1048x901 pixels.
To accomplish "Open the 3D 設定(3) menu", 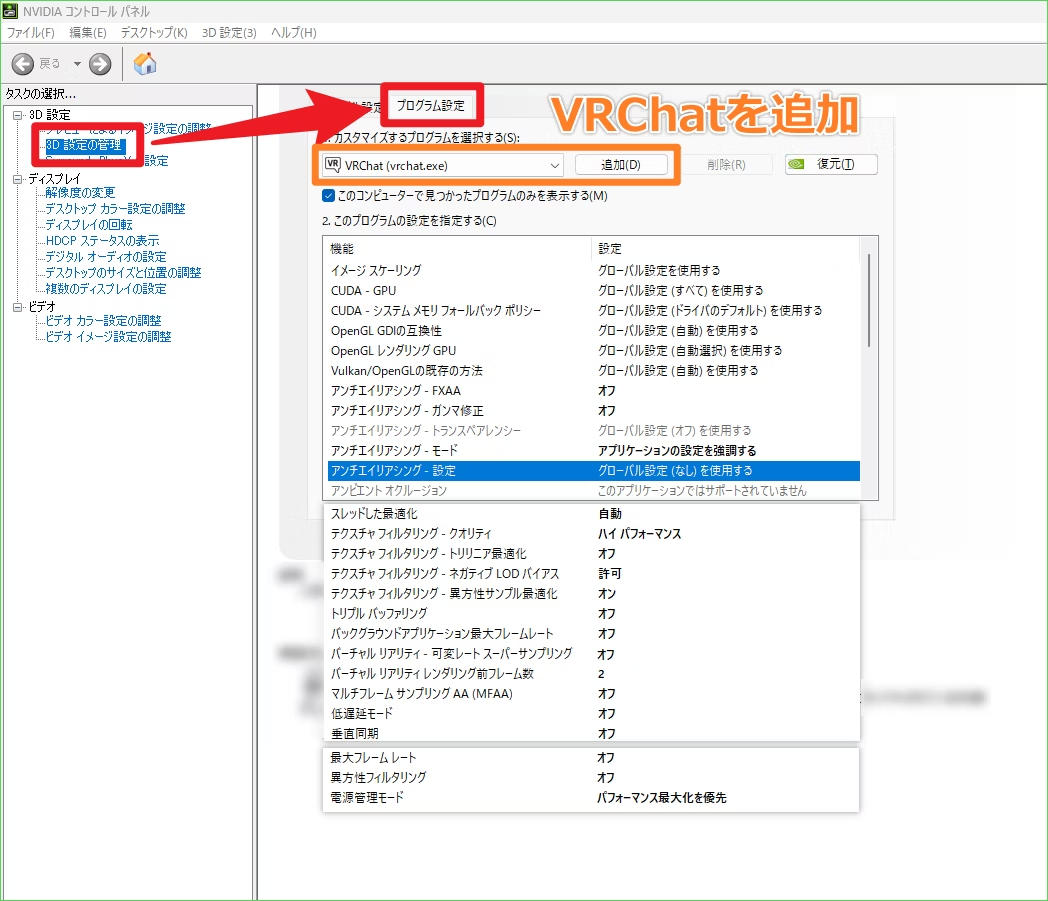I will tap(229, 33).
